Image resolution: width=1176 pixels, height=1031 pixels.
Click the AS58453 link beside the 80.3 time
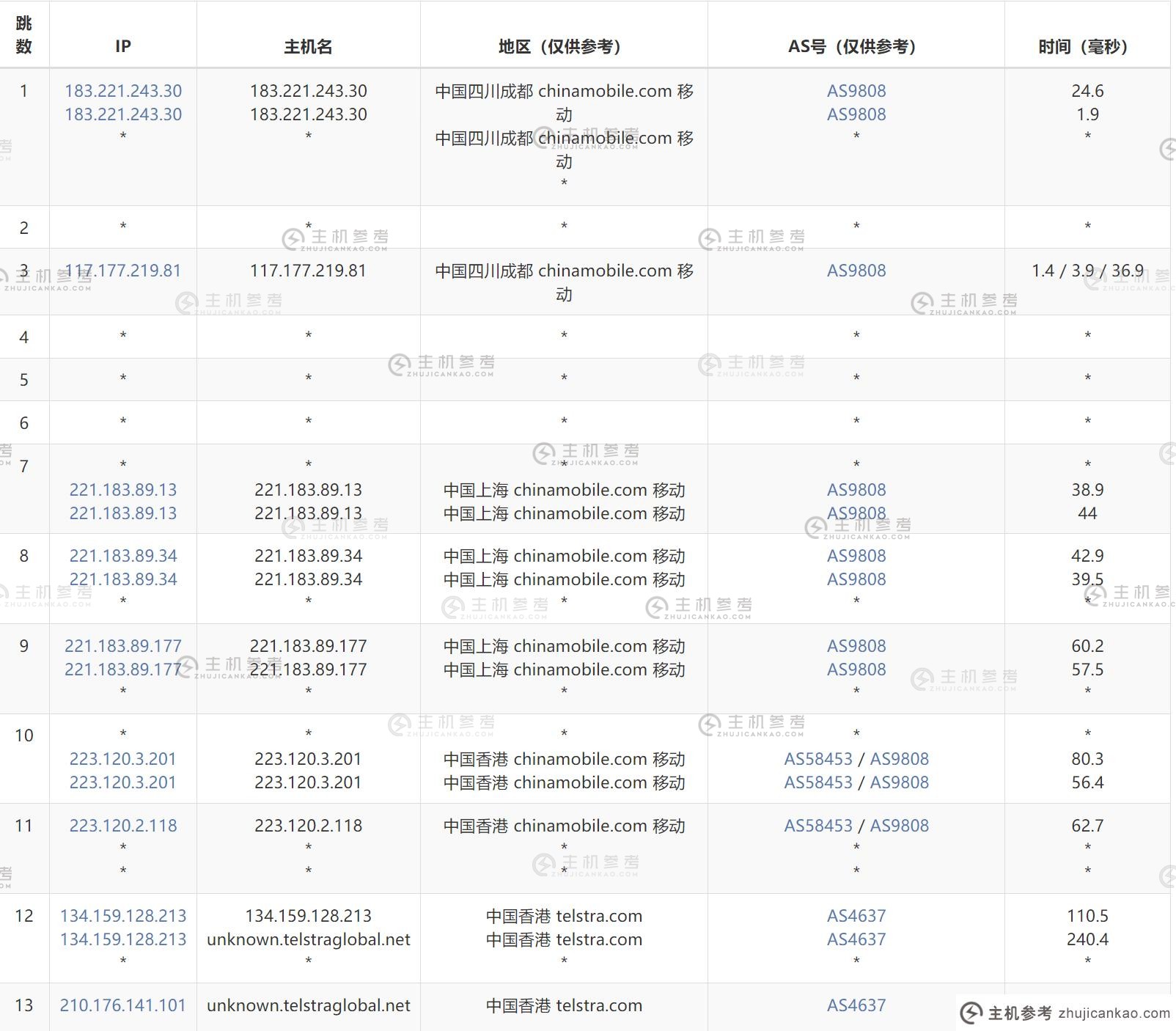click(x=818, y=759)
